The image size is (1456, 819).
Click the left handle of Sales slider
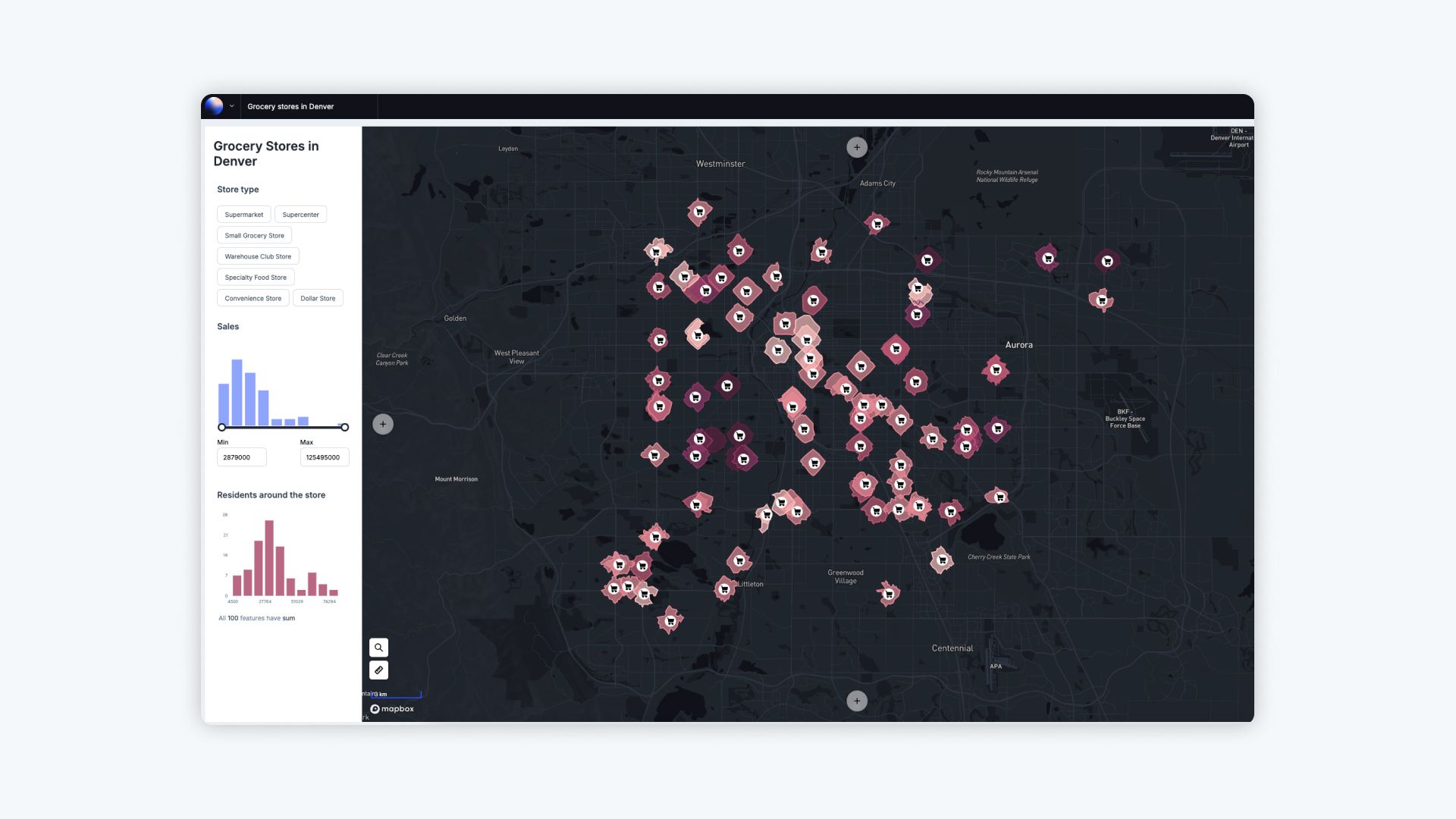[222, 428]
